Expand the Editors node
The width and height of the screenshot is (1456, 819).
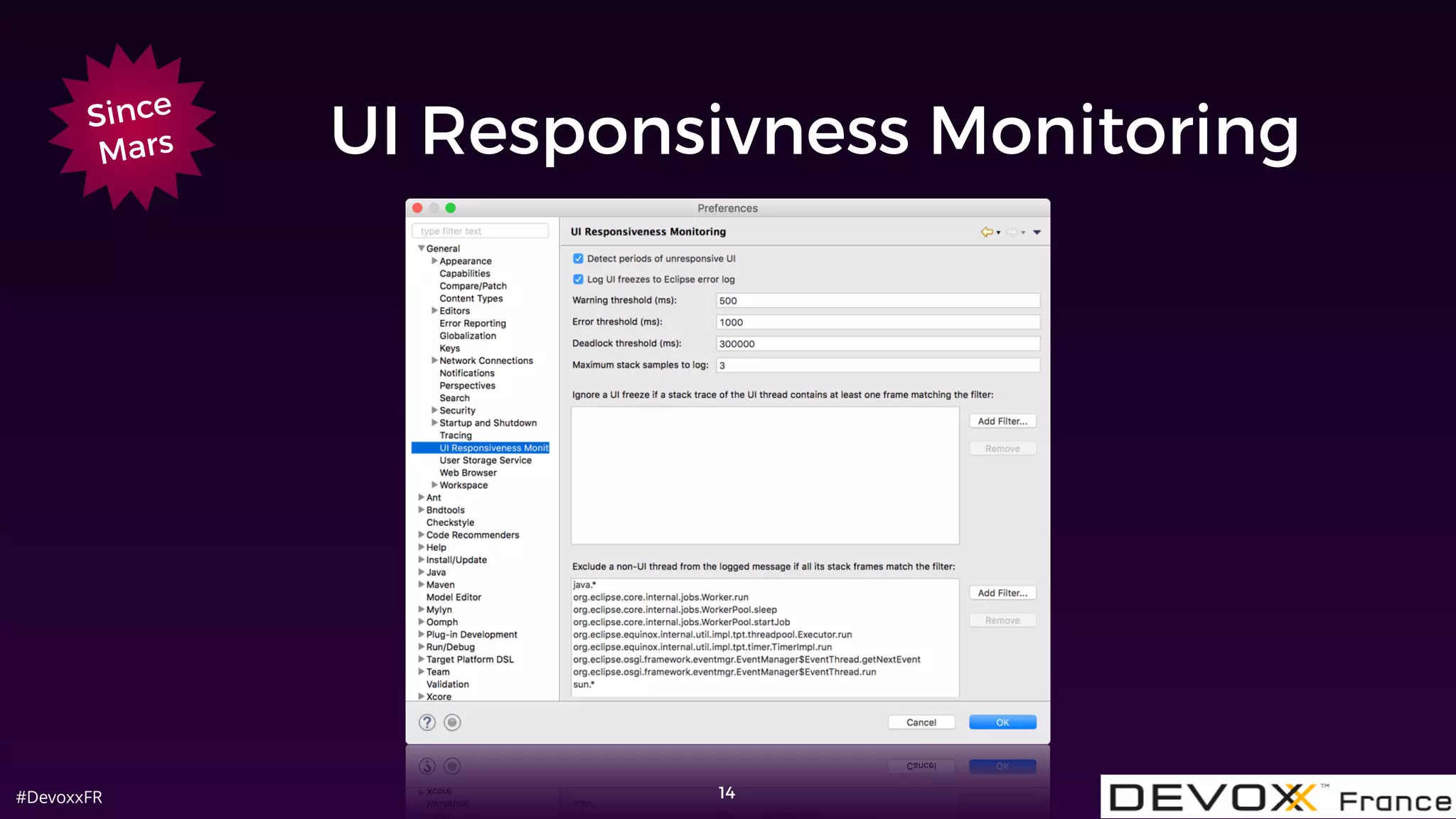pyautogui.click(x=434, y=311)
